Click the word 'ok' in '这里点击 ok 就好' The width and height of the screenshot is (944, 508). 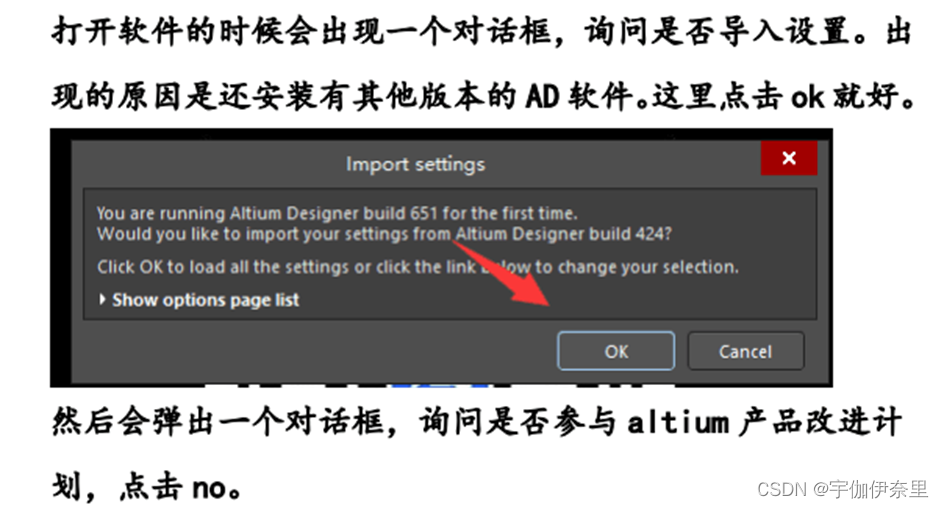(807, 98)
